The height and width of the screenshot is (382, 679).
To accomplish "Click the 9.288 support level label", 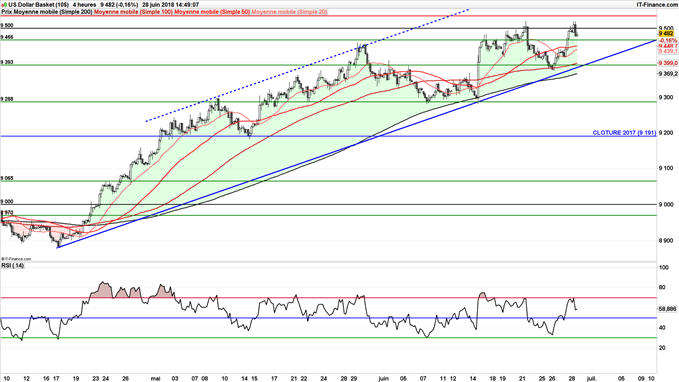I will (x=7, y=99).
